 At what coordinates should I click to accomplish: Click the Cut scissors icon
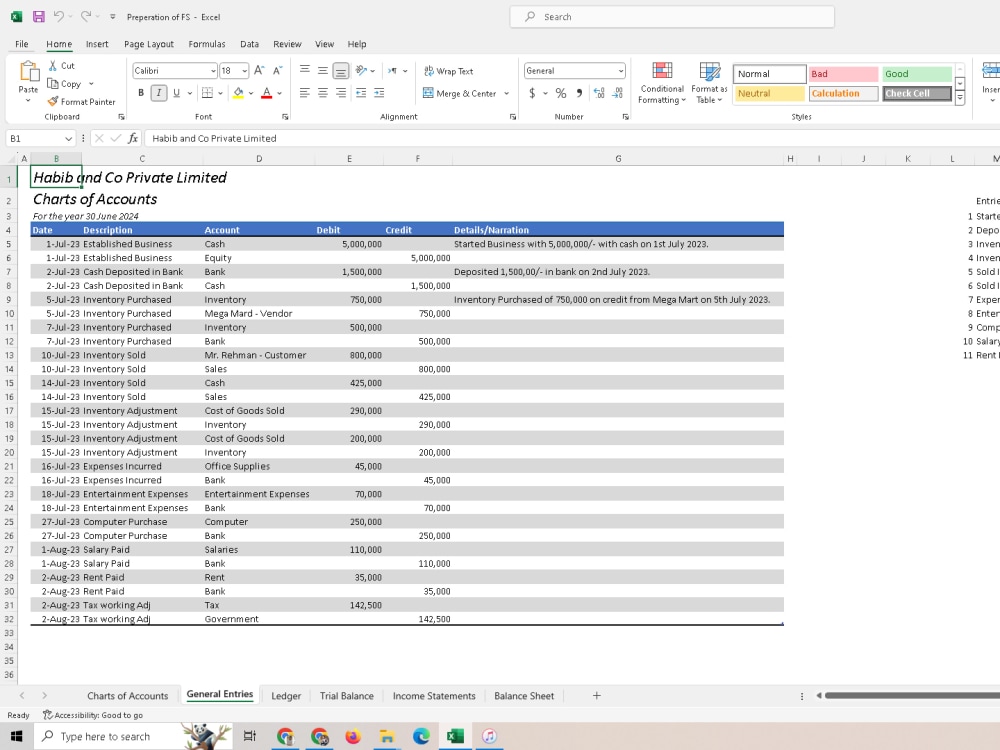[x=53, y=66]
